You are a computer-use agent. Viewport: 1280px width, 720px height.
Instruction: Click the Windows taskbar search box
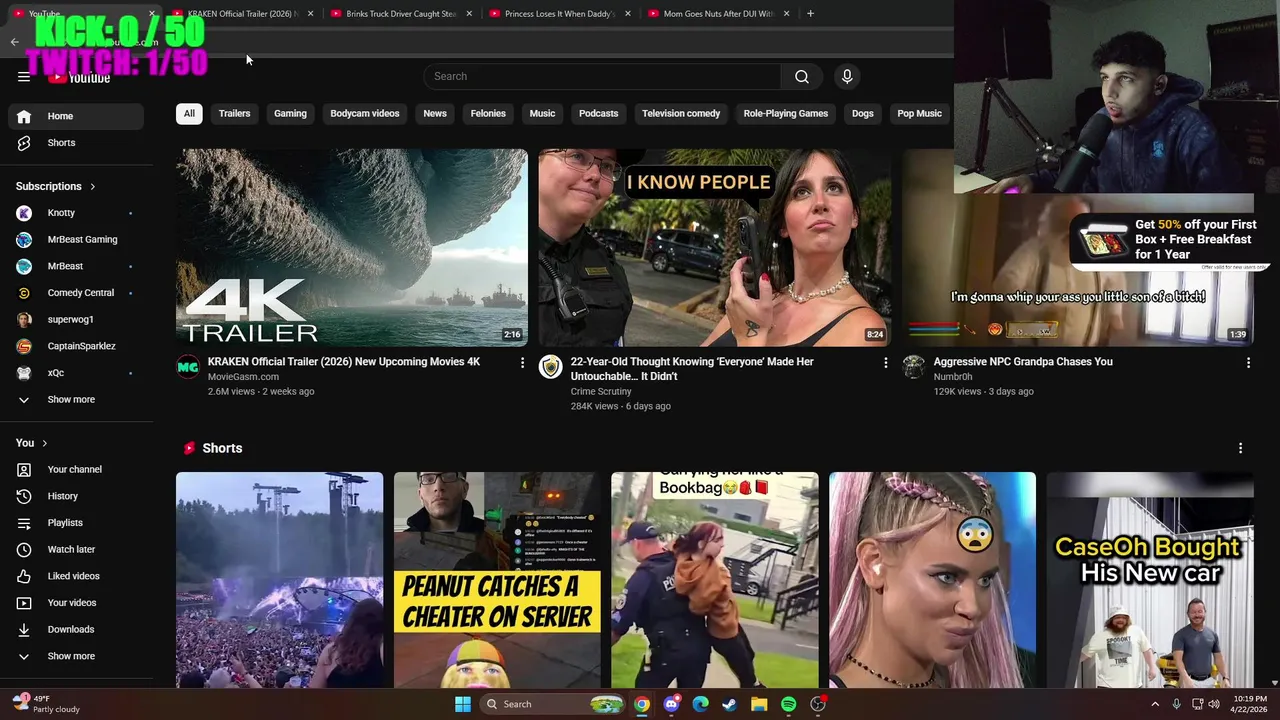tap(552, 704)
